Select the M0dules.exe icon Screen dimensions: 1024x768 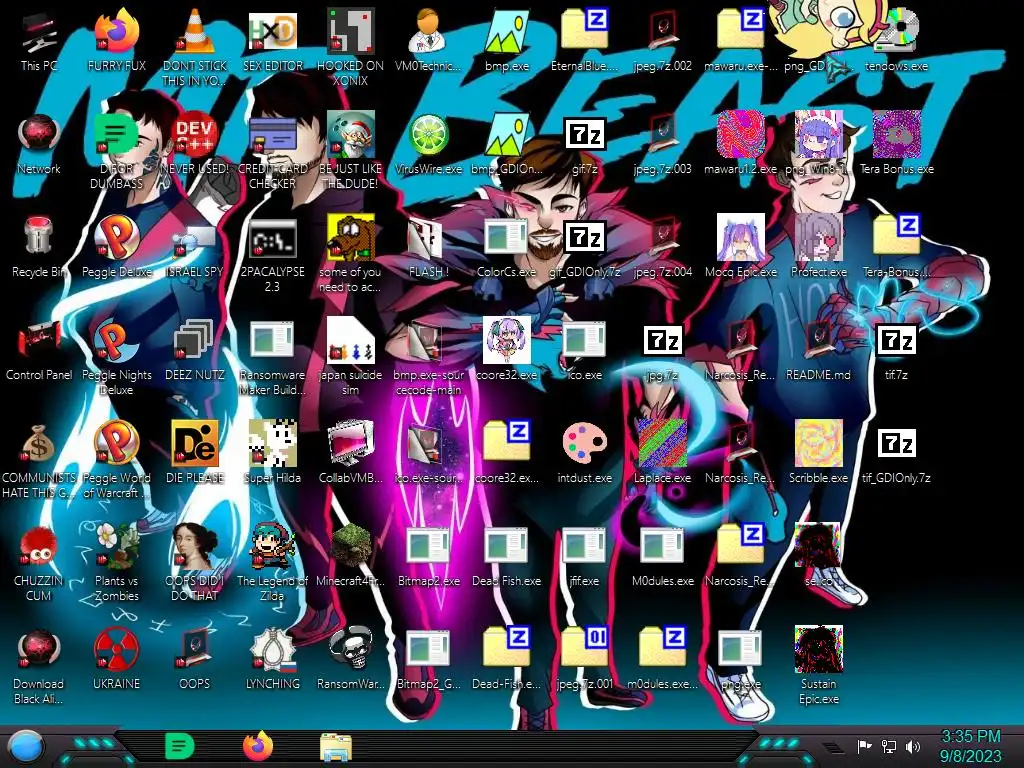[x=662, y=556]
